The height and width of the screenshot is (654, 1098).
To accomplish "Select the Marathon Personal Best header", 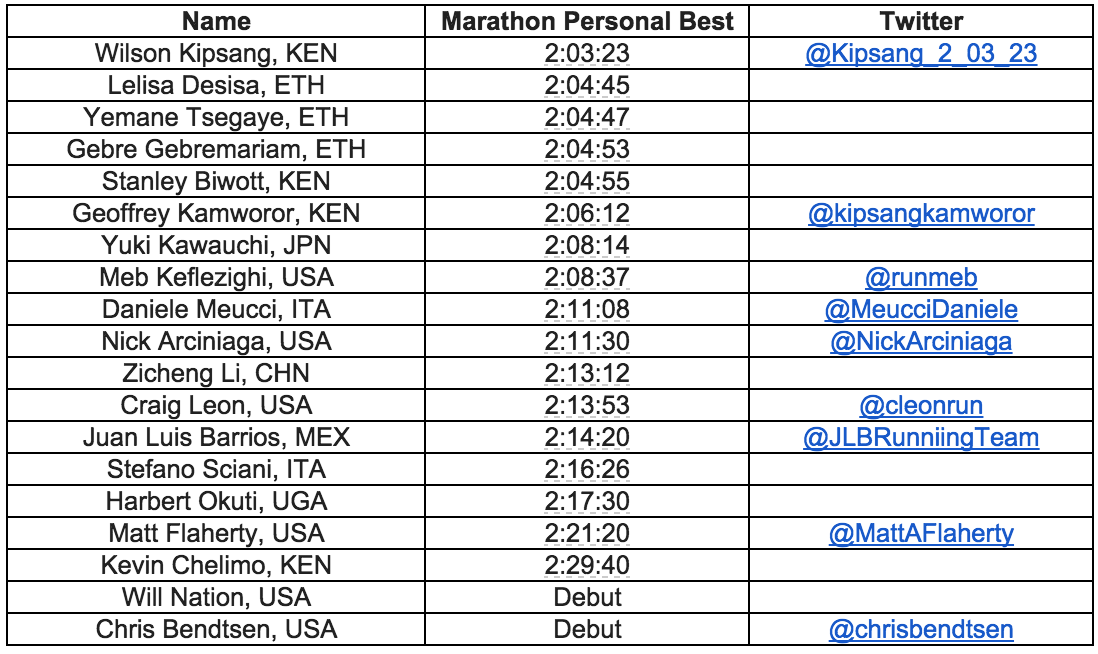I will (x=587, y=21).
